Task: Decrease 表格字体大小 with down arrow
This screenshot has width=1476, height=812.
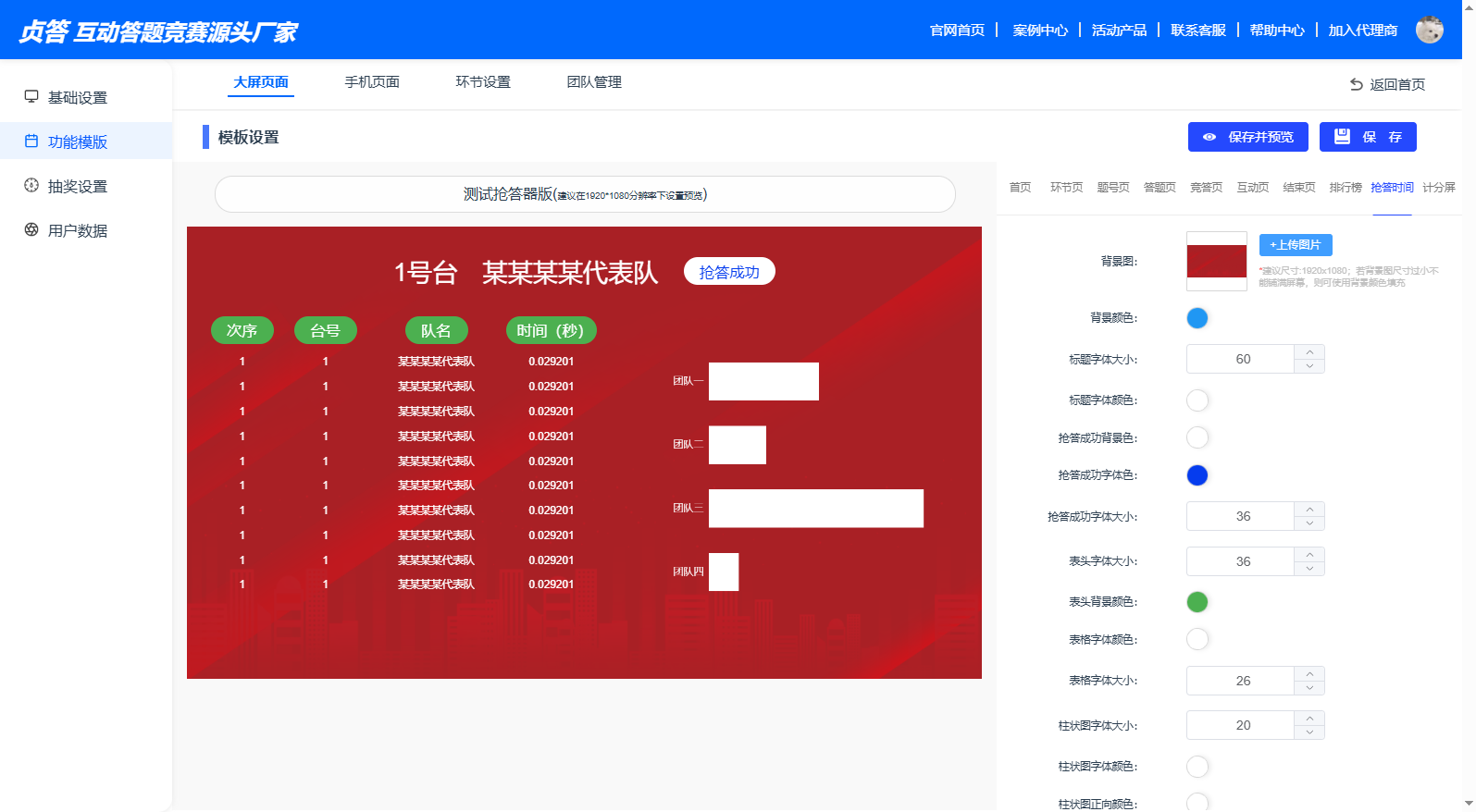Action: click(x=1309, y=688)
